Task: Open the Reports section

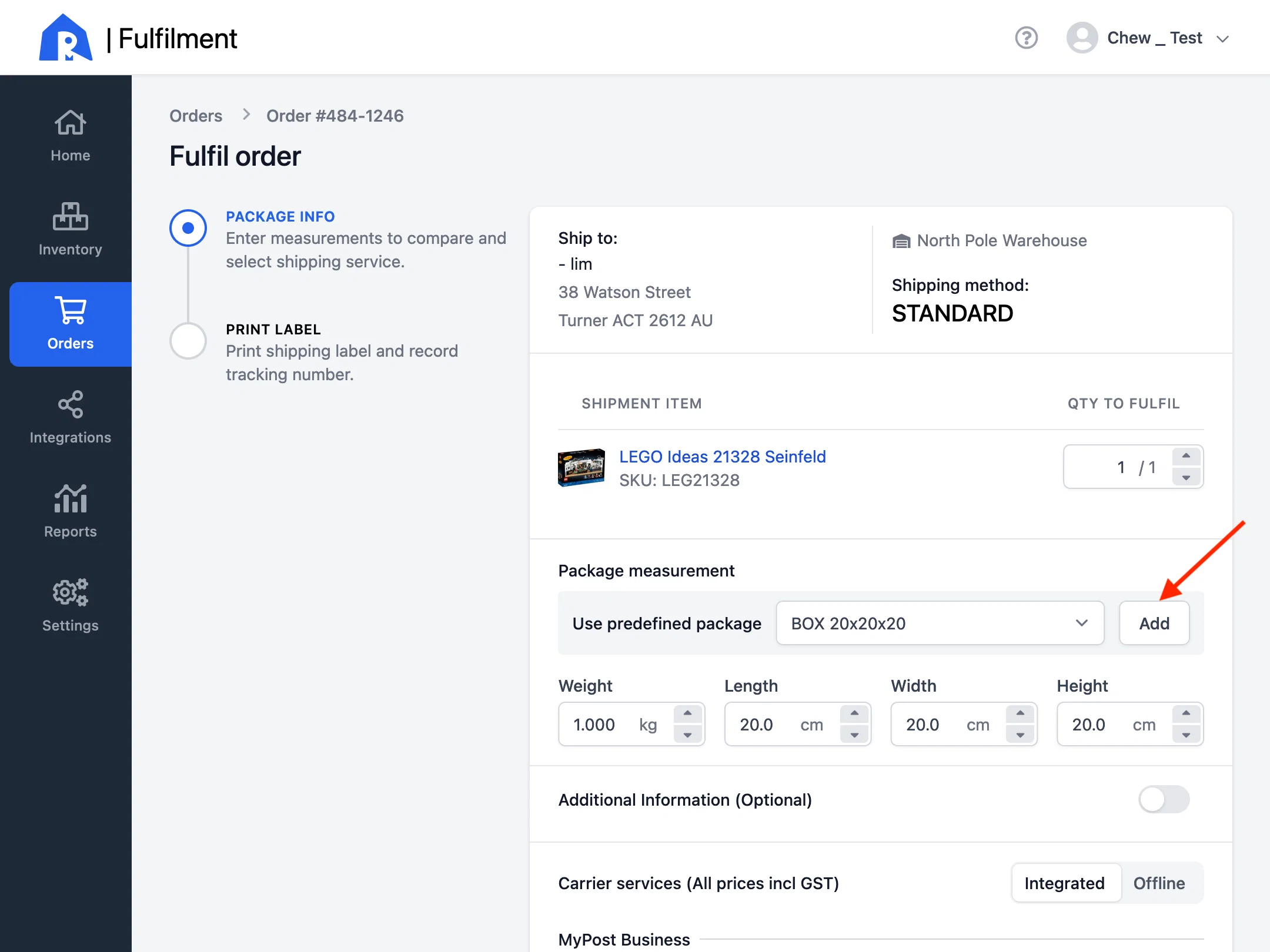Action: point(71,512)
